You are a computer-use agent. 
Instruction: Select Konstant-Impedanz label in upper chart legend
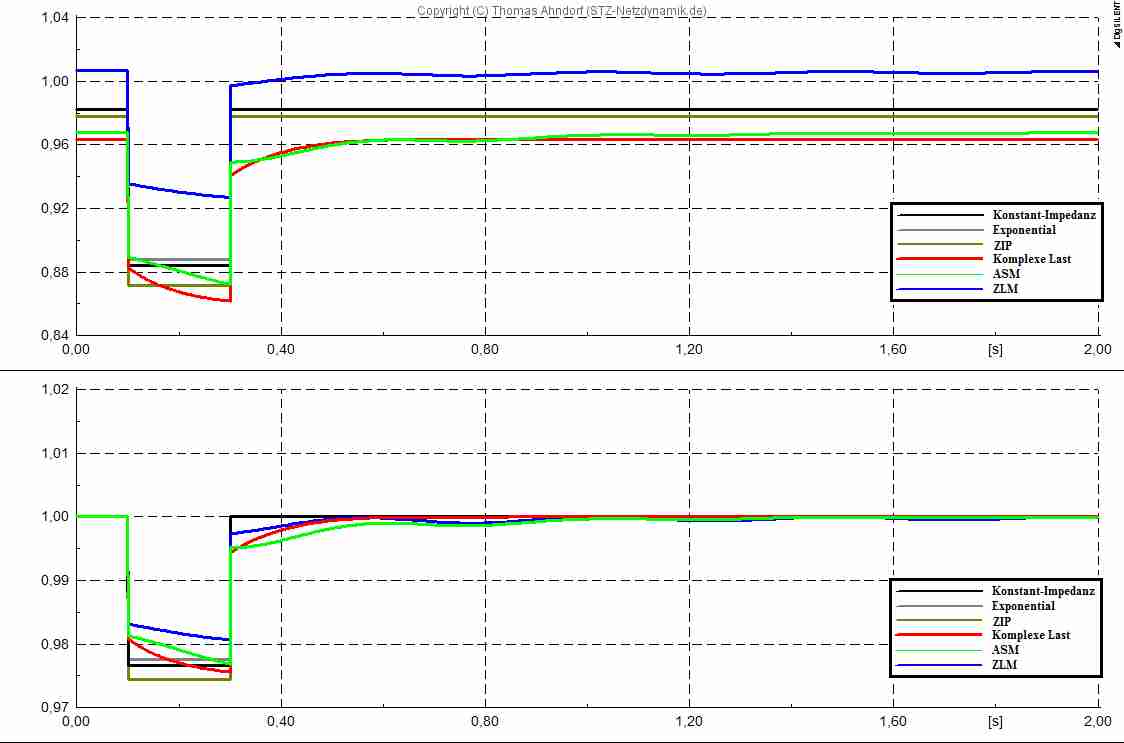coord(1044,215)
